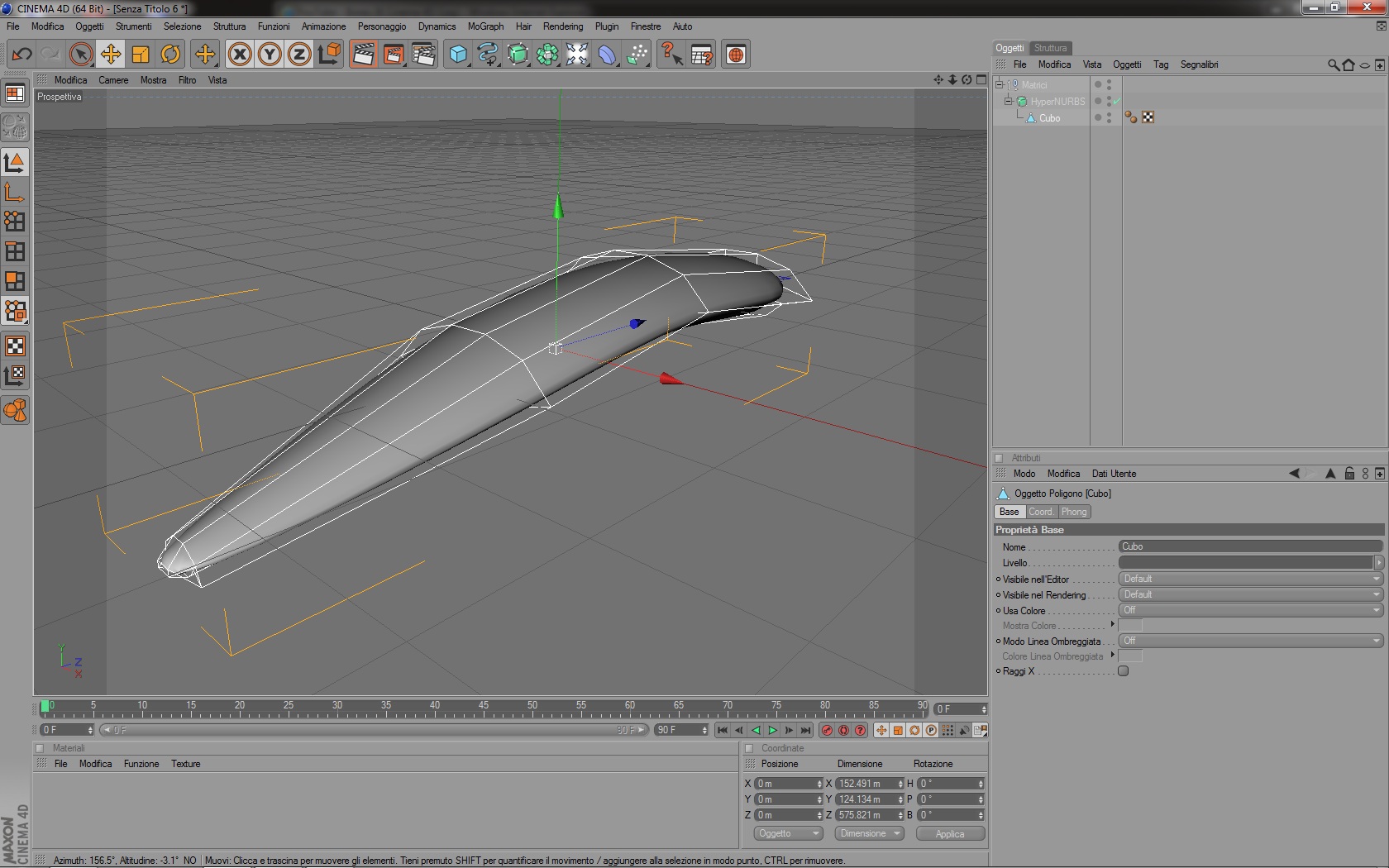Collapse the HyperNURBS tree node

tap(1009, 101)
